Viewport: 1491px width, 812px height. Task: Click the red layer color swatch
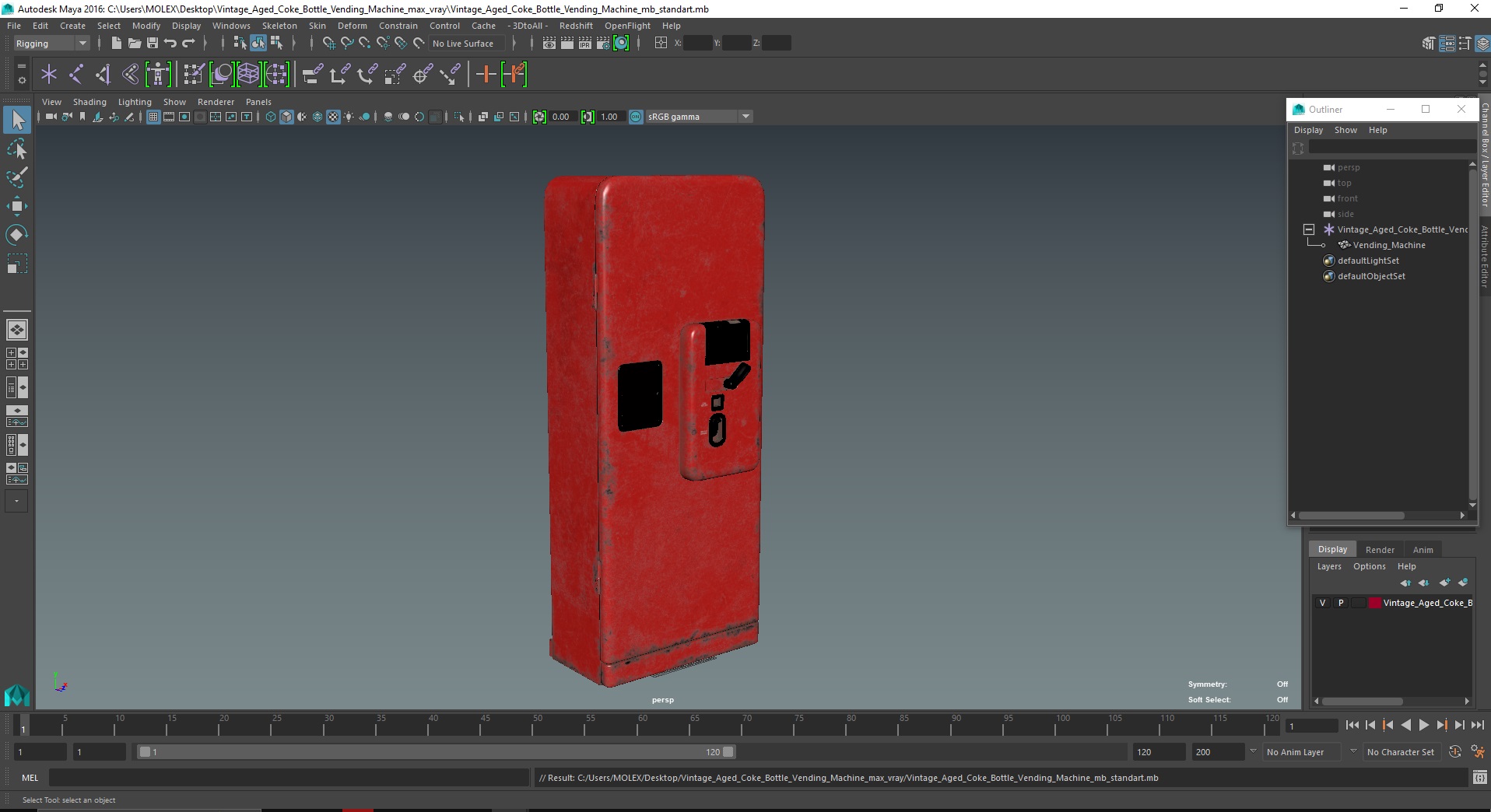pyautogui.click(x=1375, y=603)
